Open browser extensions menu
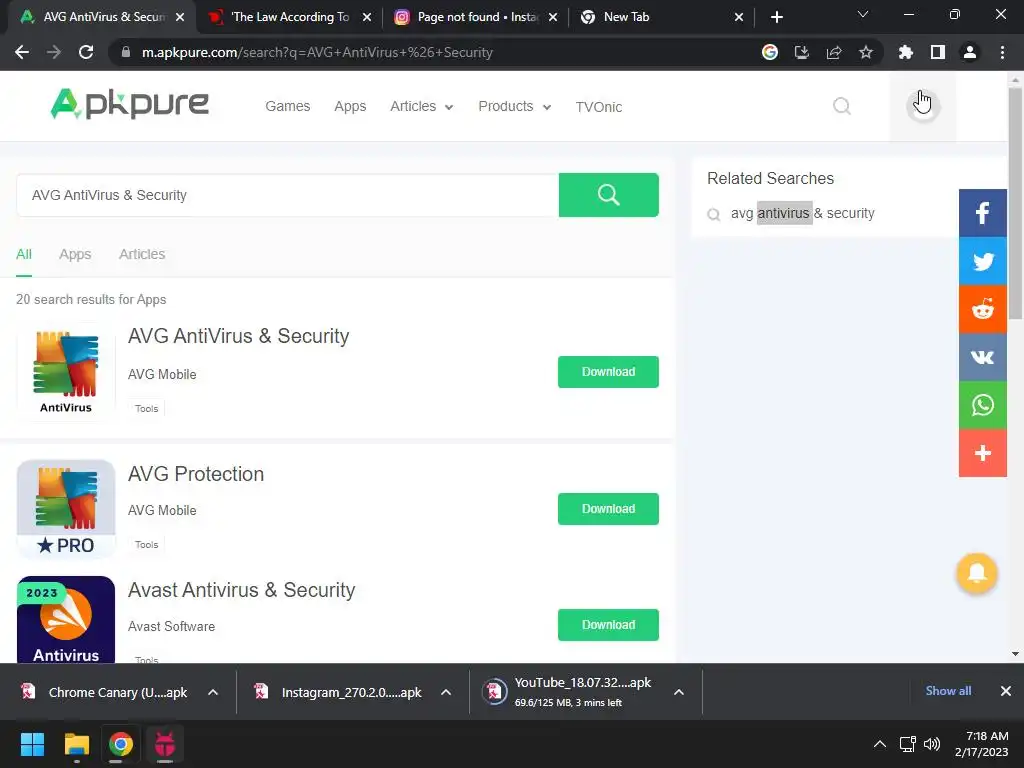The image size is (1024, 768). click(x=905, y=52)
